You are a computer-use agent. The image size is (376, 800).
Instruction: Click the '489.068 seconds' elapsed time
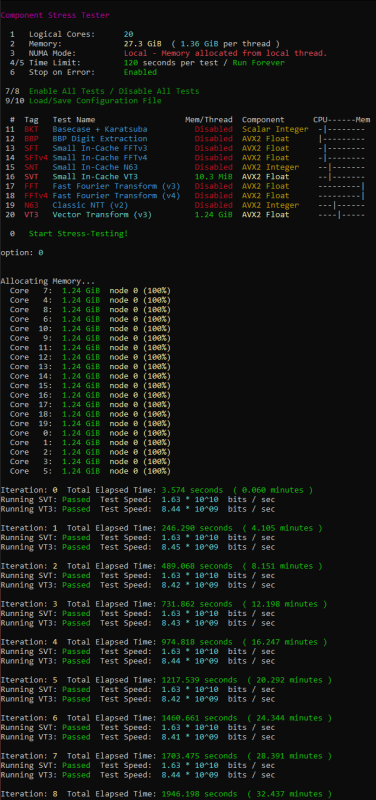point(196,566)
